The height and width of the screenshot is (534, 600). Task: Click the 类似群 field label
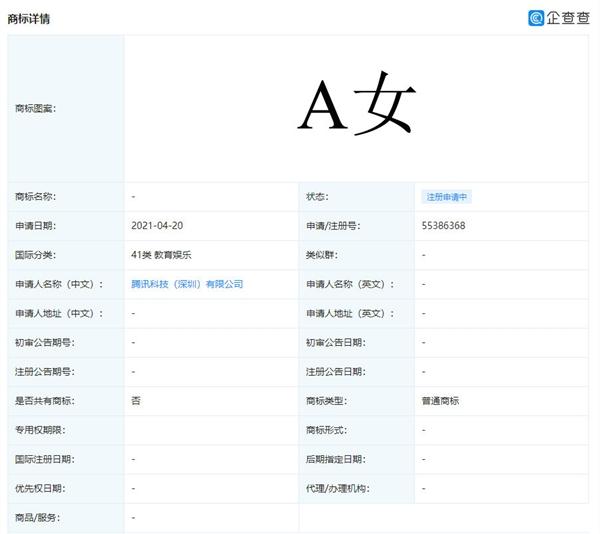point(320,255)
